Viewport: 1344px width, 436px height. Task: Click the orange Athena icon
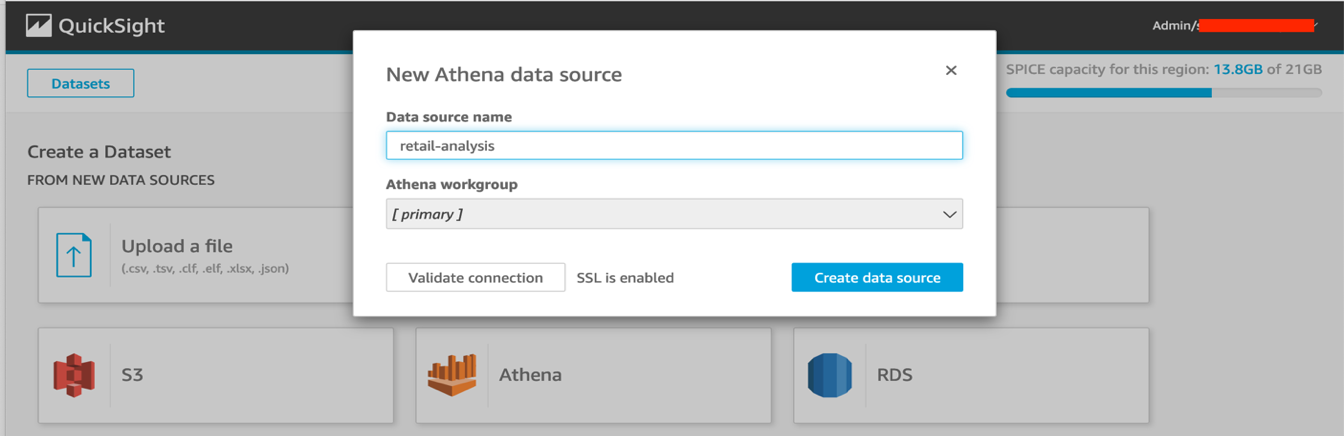(452, 375)
